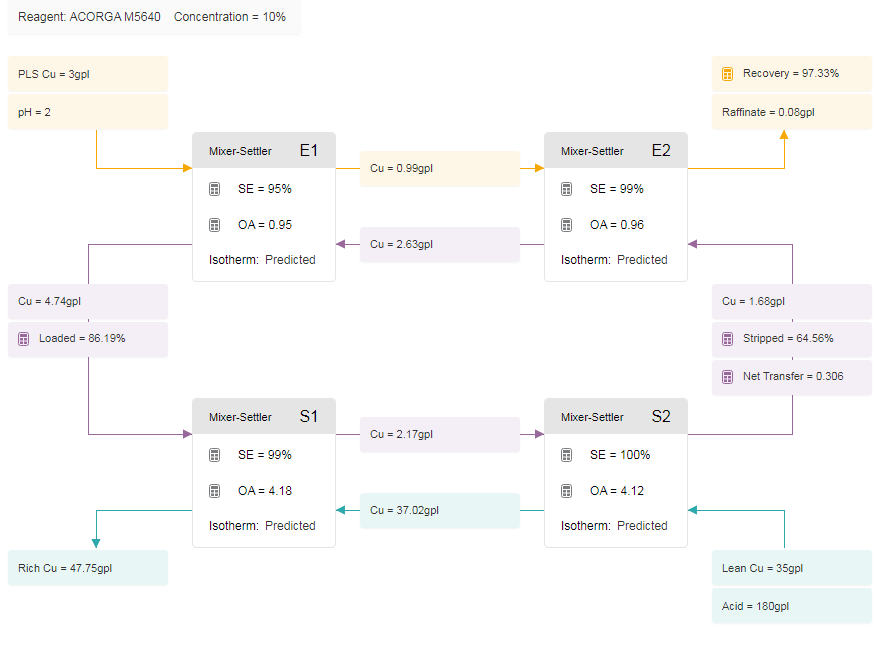Click calculator icon beside Recovery = 97.33%
The image size is (875, 664).
[727, 74]
